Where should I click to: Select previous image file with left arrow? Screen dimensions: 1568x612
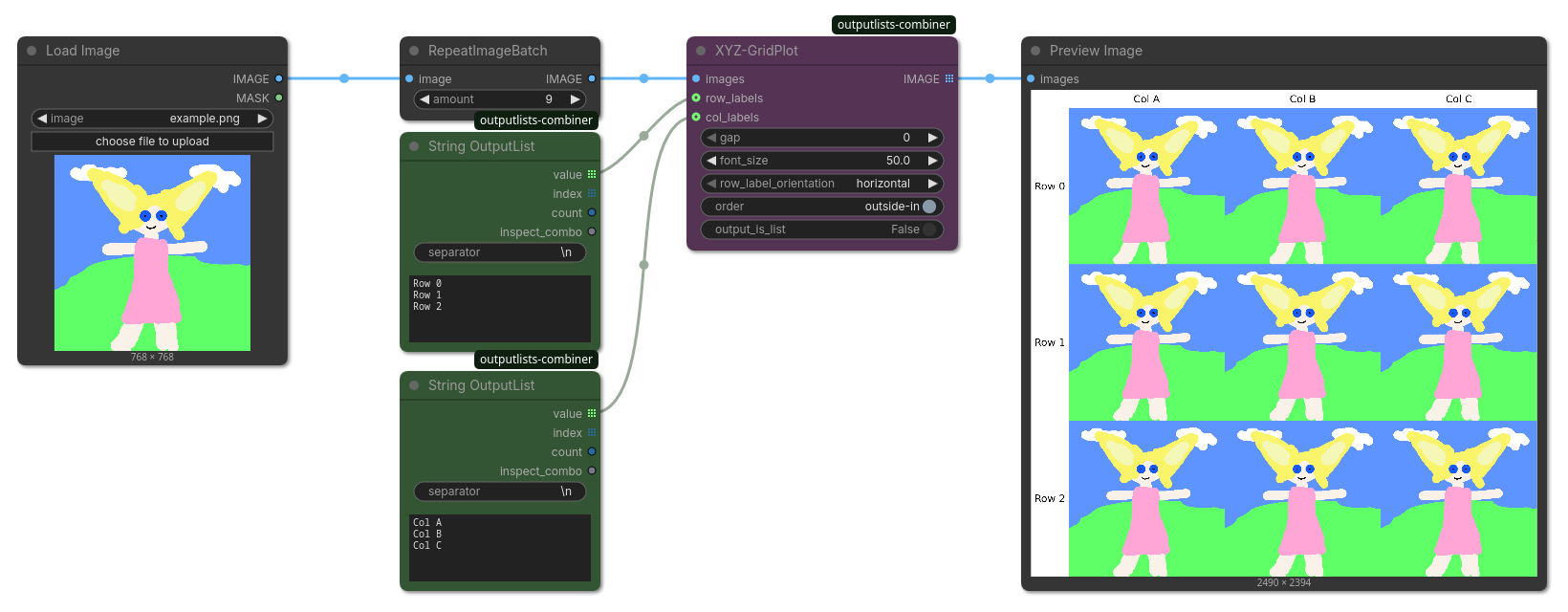click(x=42, y=119)
